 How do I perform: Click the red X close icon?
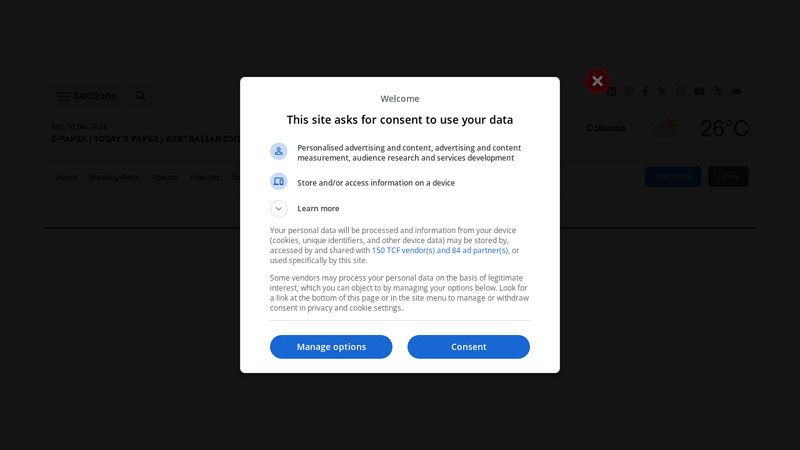point(597,82)
